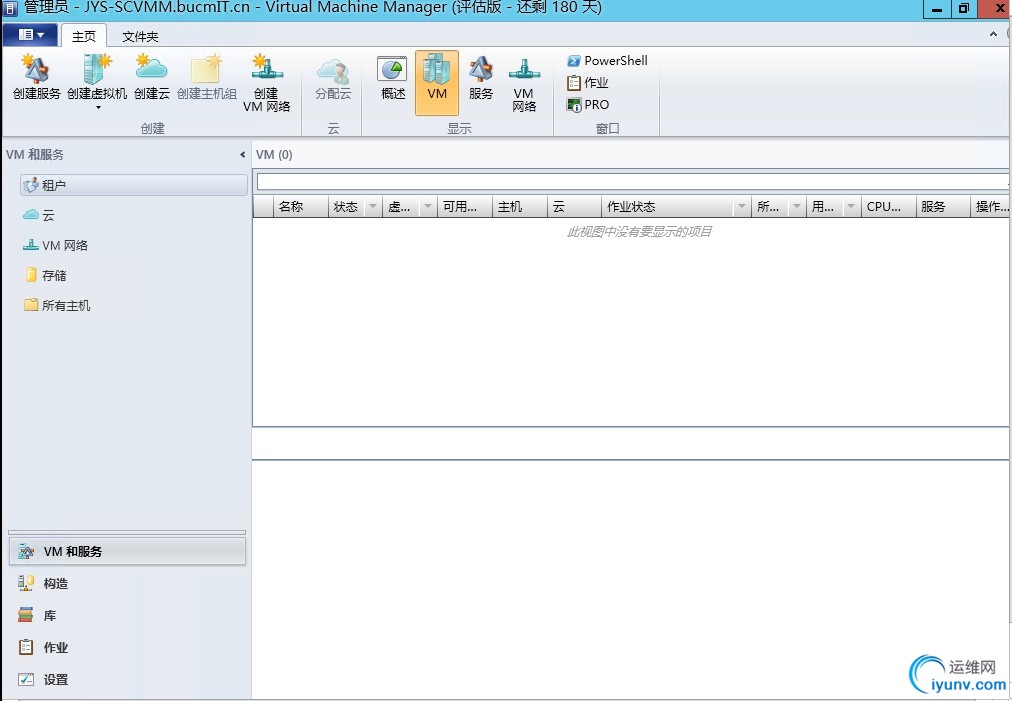Collapse the VM and Services navigation pane
Viewport: 1012px width, 701px height.
click(243, 154)
